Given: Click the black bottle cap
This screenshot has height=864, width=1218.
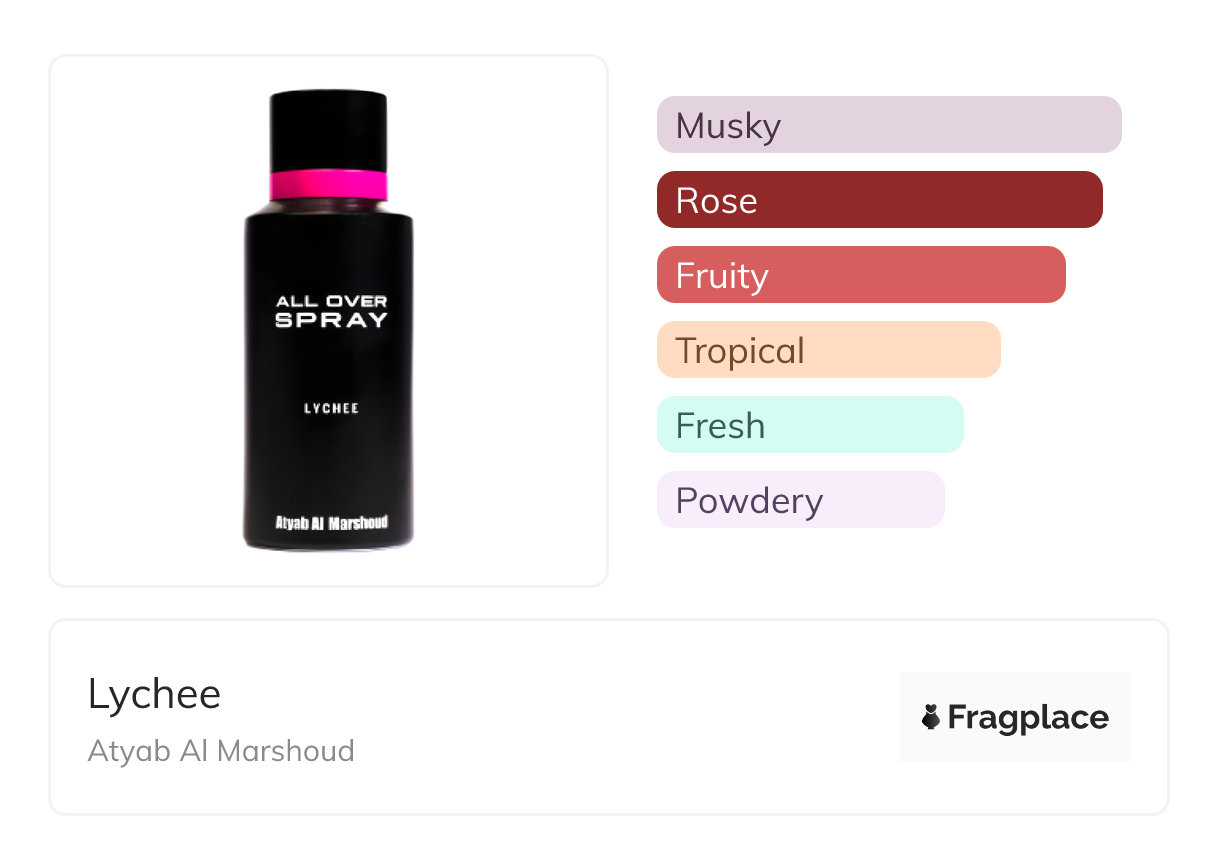Looking at the screenshot, I should click(x=328, y=131).
